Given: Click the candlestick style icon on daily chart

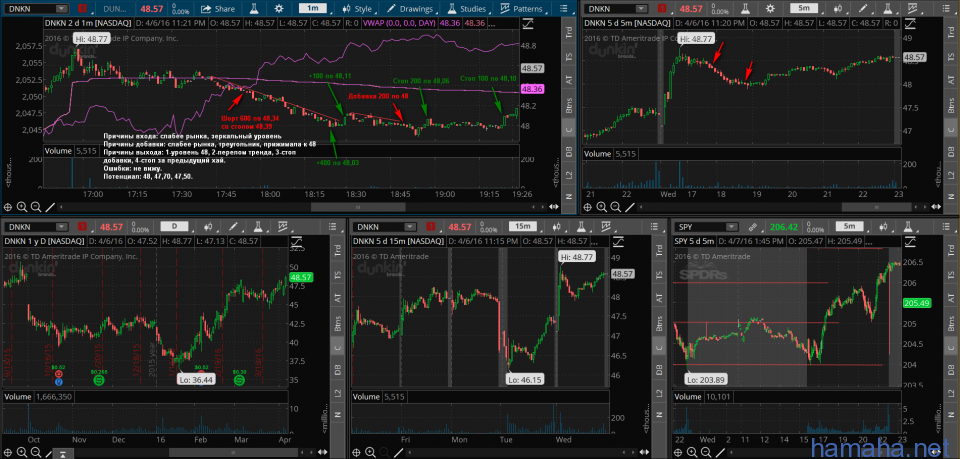Looking at the screenshot, I should point(207,226).
